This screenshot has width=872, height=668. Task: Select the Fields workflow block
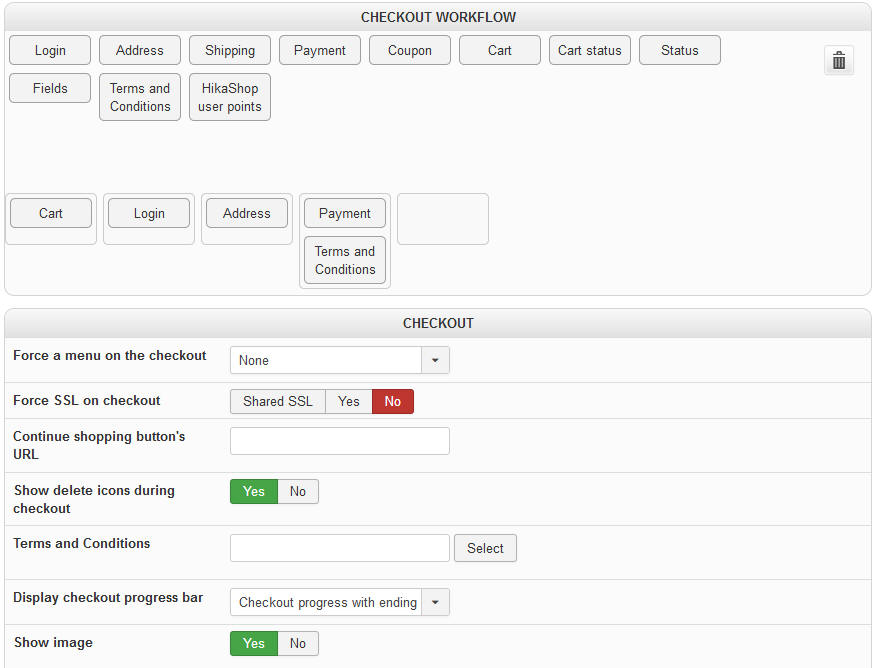[50, 88]
